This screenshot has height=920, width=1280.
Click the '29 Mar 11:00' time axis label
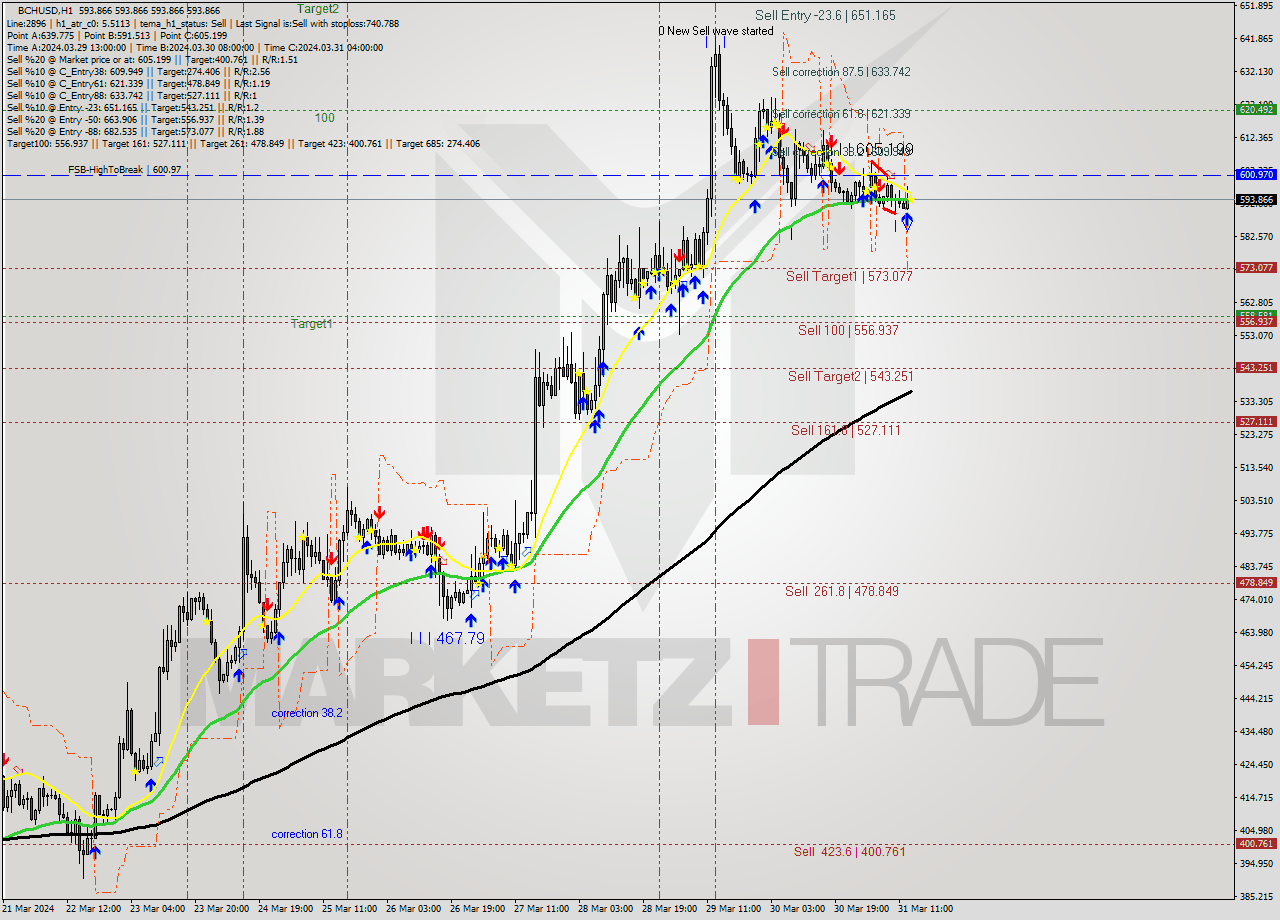(733, 910)
